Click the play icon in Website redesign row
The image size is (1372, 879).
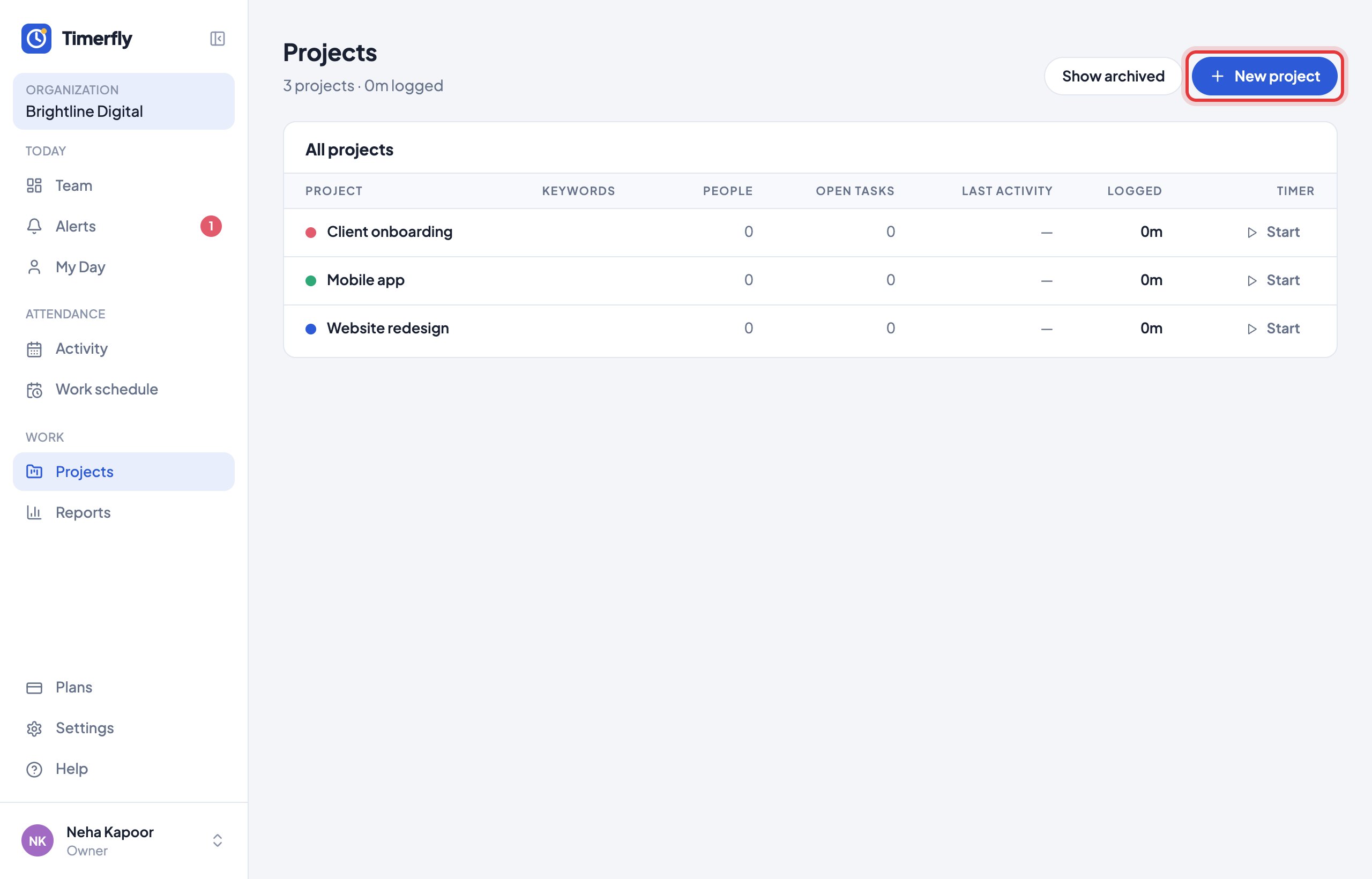coord(1252,329)
